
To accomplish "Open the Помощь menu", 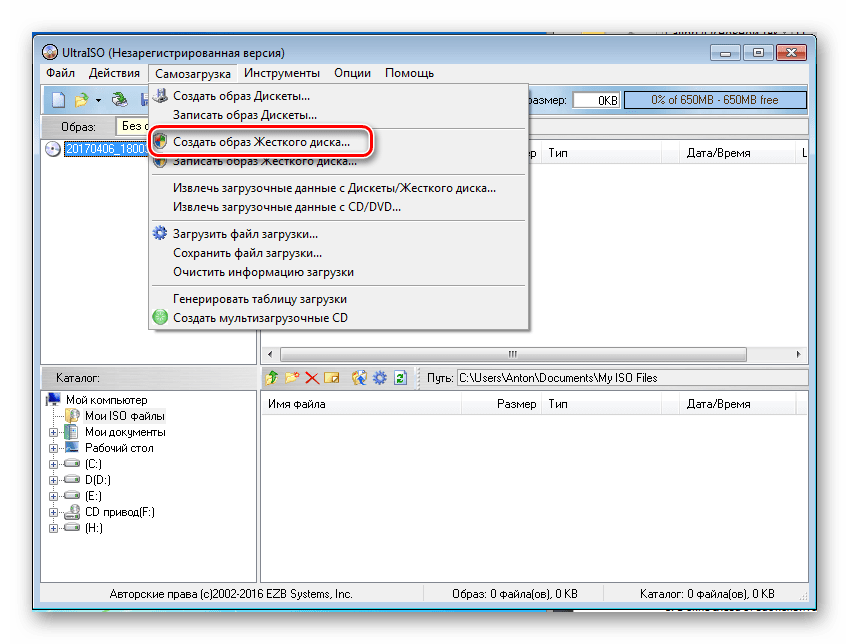I will click(409, 73).
